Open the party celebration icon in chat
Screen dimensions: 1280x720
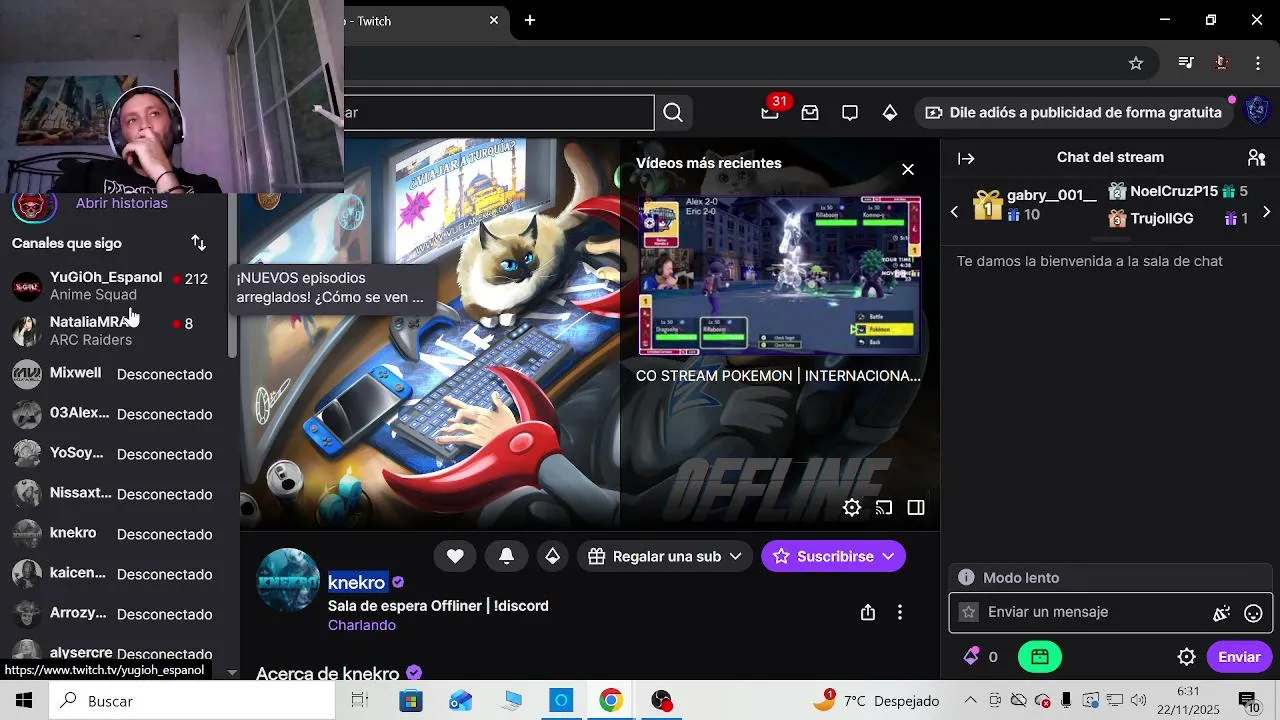(1221, 613)
